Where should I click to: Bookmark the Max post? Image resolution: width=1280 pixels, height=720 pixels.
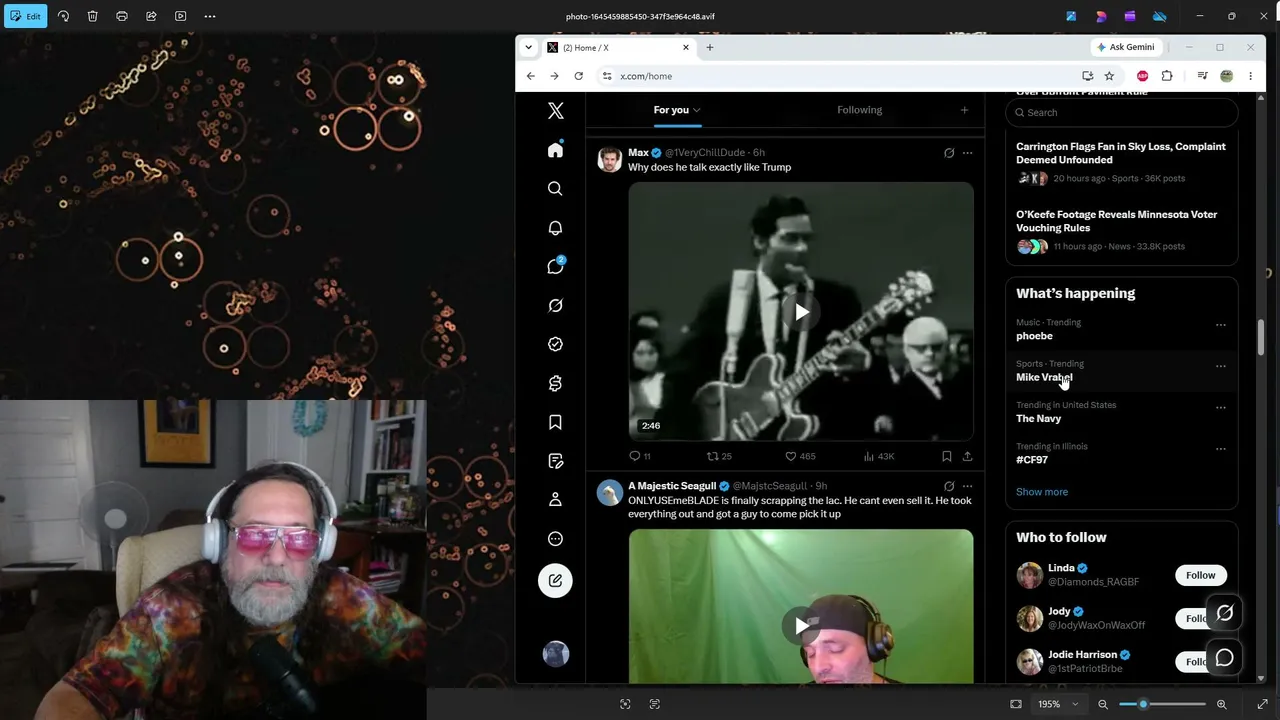946,456
